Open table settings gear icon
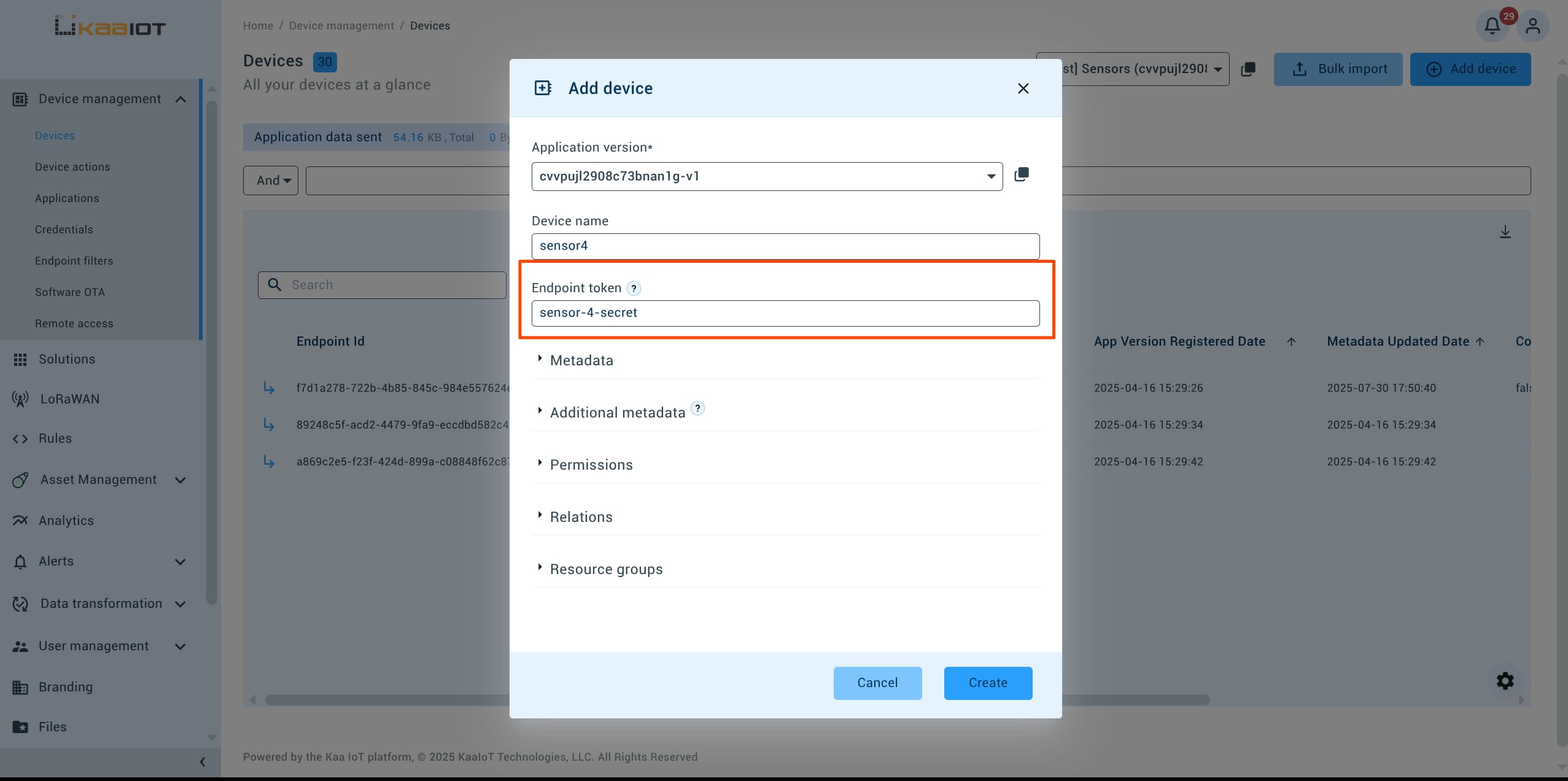 (x=1505, y=681)
